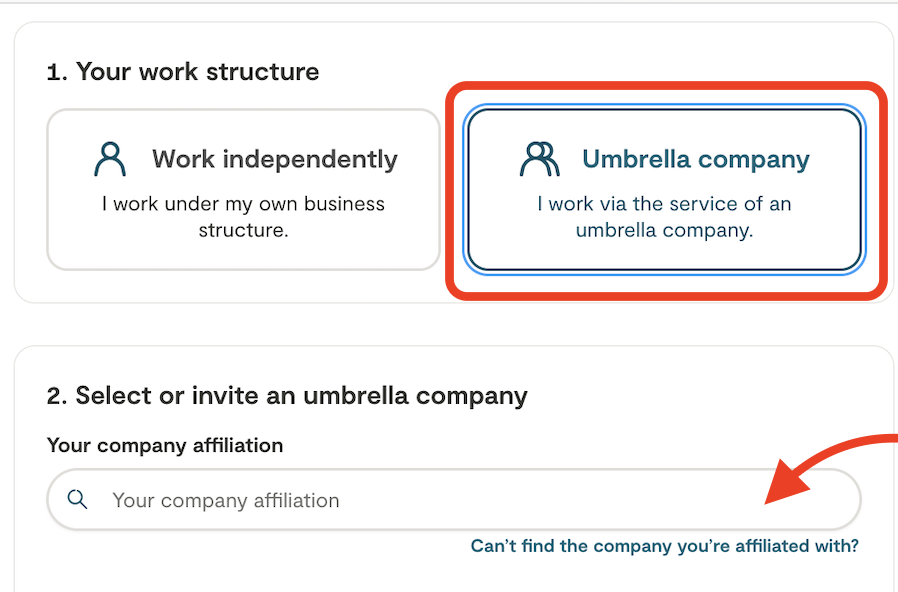
Task: Click the "1. Your work structure" heading
Action: pyautogui.click(x=183, y=72)
